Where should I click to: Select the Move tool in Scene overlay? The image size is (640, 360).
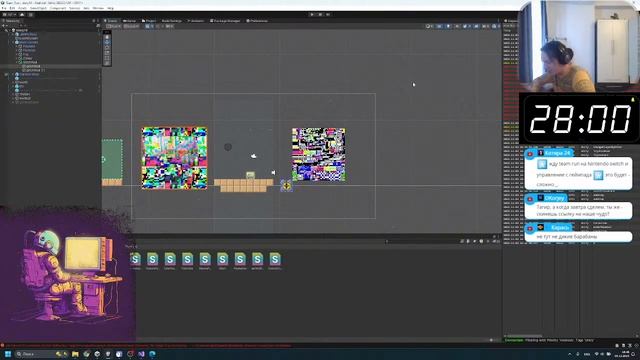[x=107, y=42]
